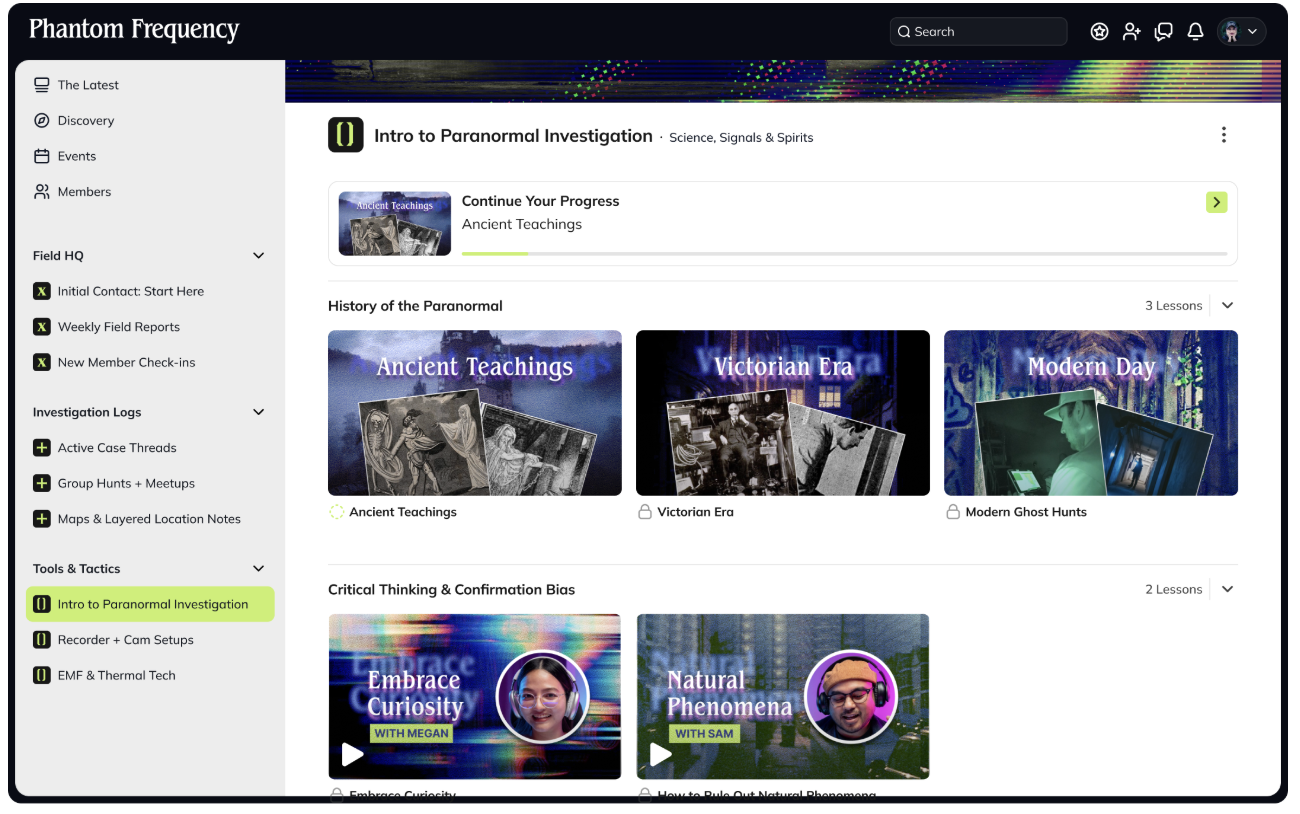
Task: Open the Members directory
Action: pyautogui.click(x=84, y=192)
